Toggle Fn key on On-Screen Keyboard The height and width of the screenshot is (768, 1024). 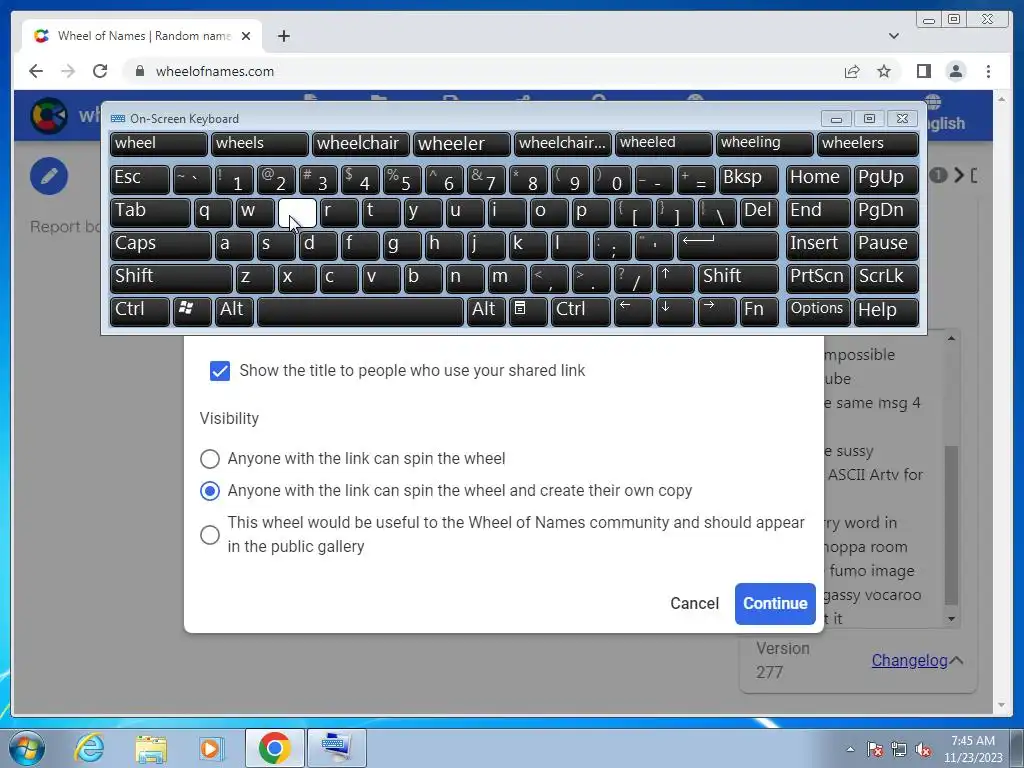[760, 311]
